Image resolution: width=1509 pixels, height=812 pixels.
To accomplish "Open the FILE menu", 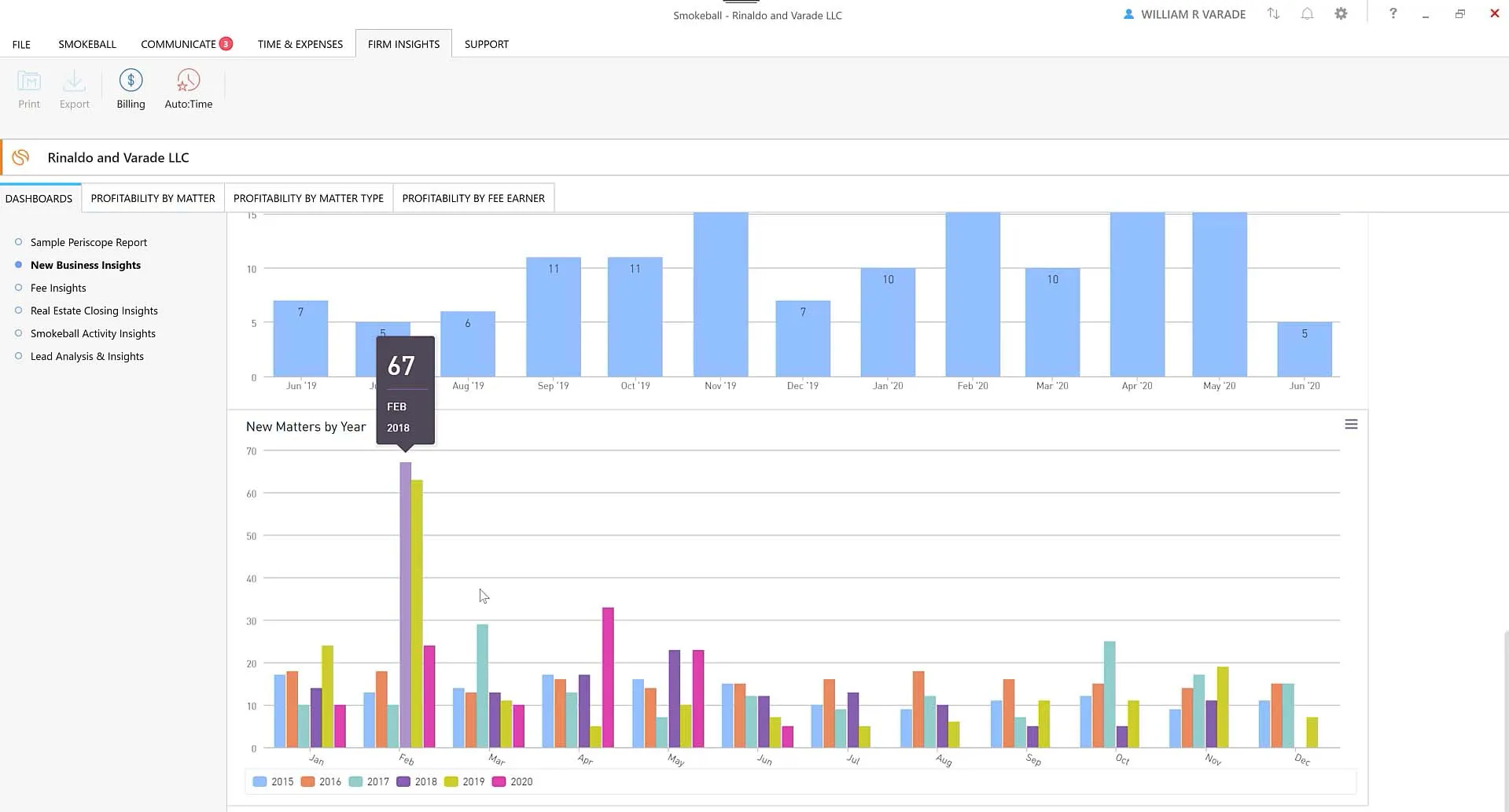I will click(21, 44).
